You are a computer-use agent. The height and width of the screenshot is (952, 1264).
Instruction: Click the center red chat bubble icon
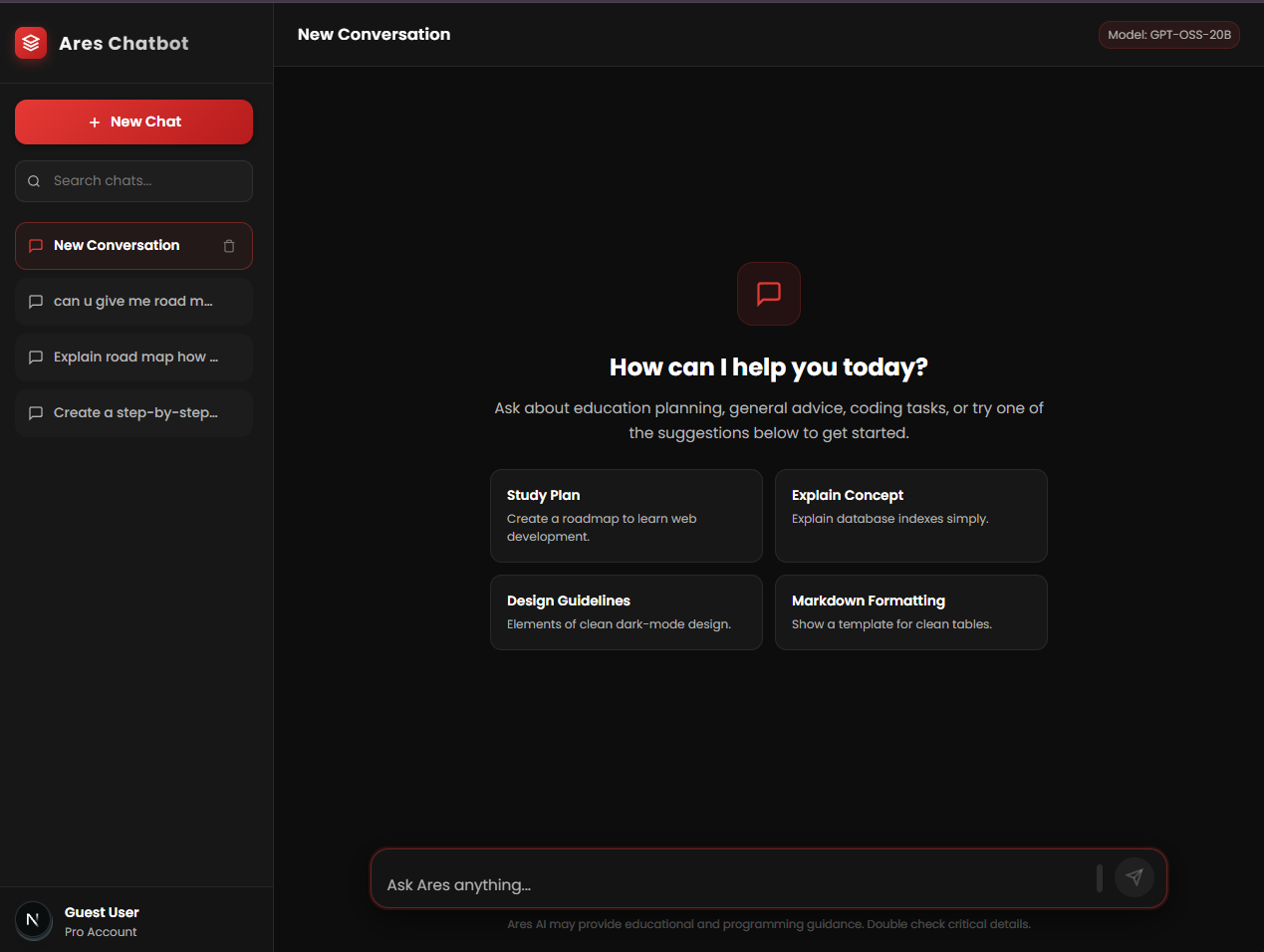click(x=769, y=294)
